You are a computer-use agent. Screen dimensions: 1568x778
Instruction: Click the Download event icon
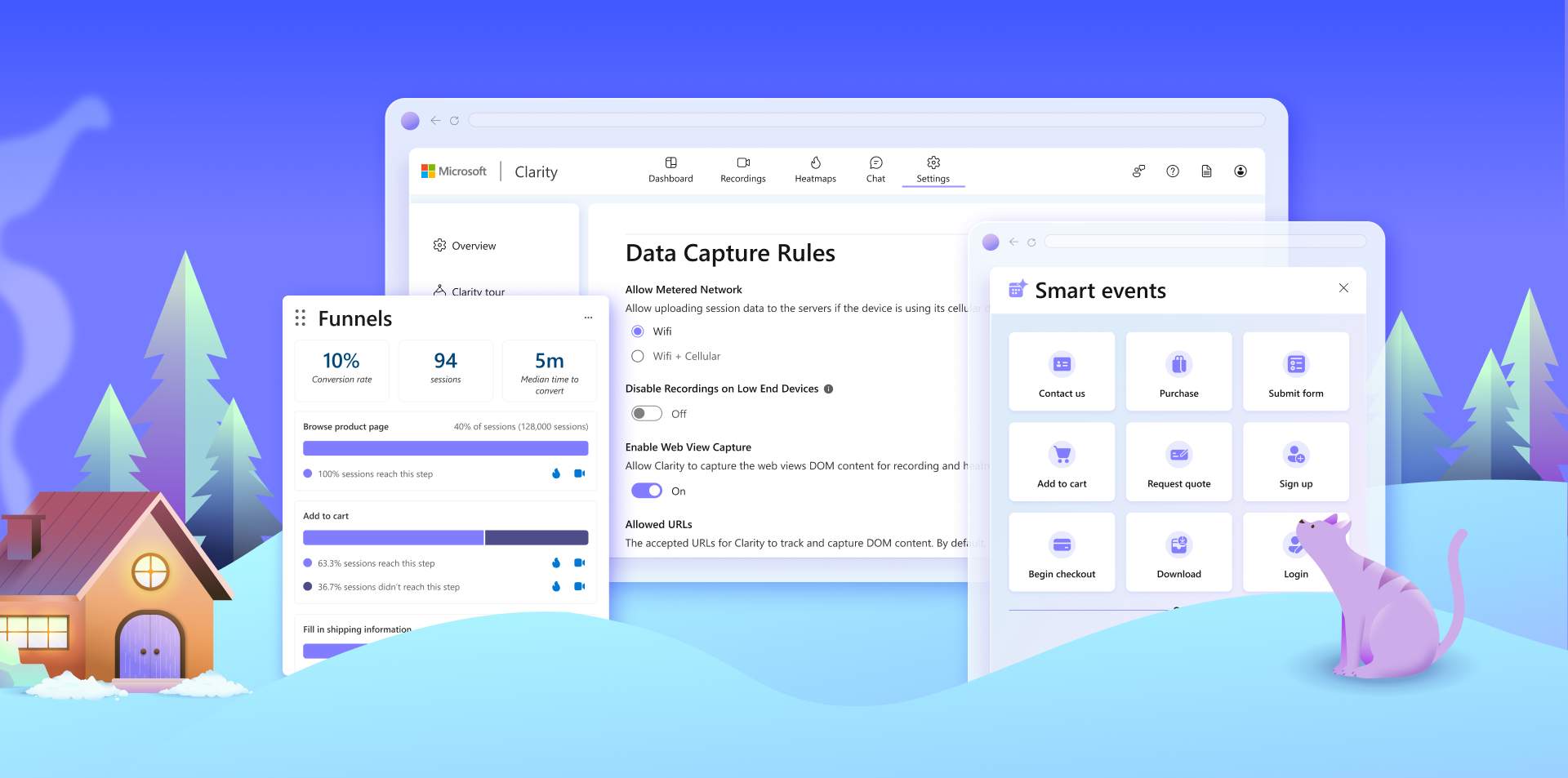point(1179,545)
